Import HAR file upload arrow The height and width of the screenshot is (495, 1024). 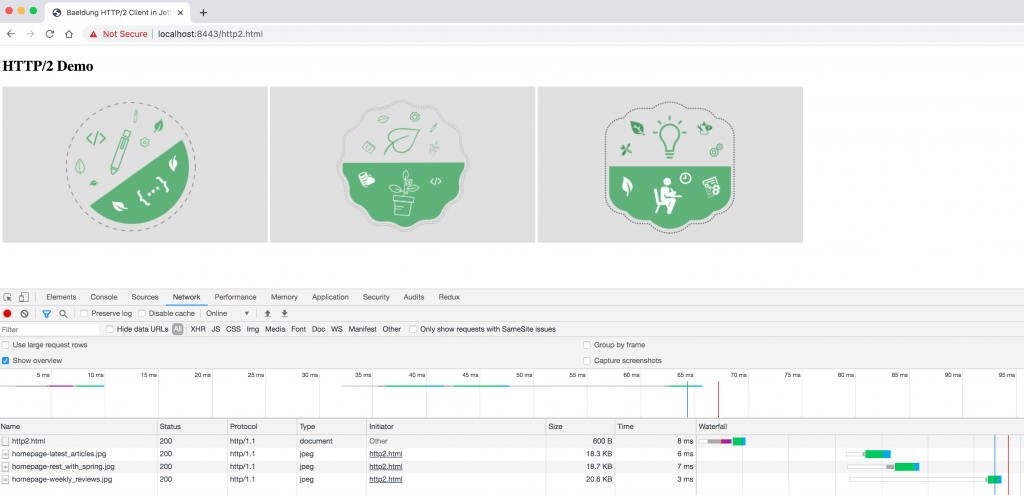[x=268, y=313]
